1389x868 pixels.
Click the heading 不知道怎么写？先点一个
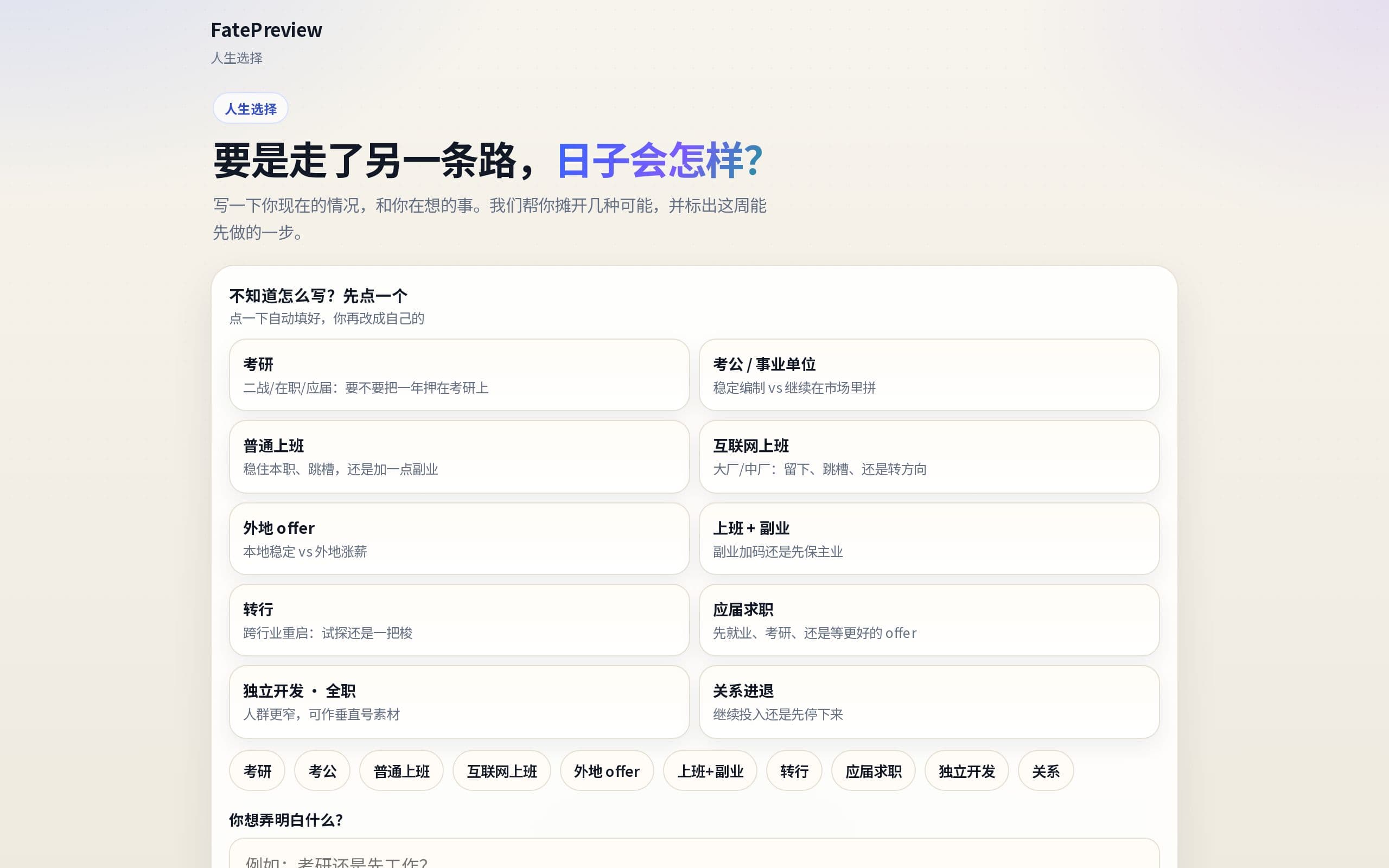[x=318, y=296]
